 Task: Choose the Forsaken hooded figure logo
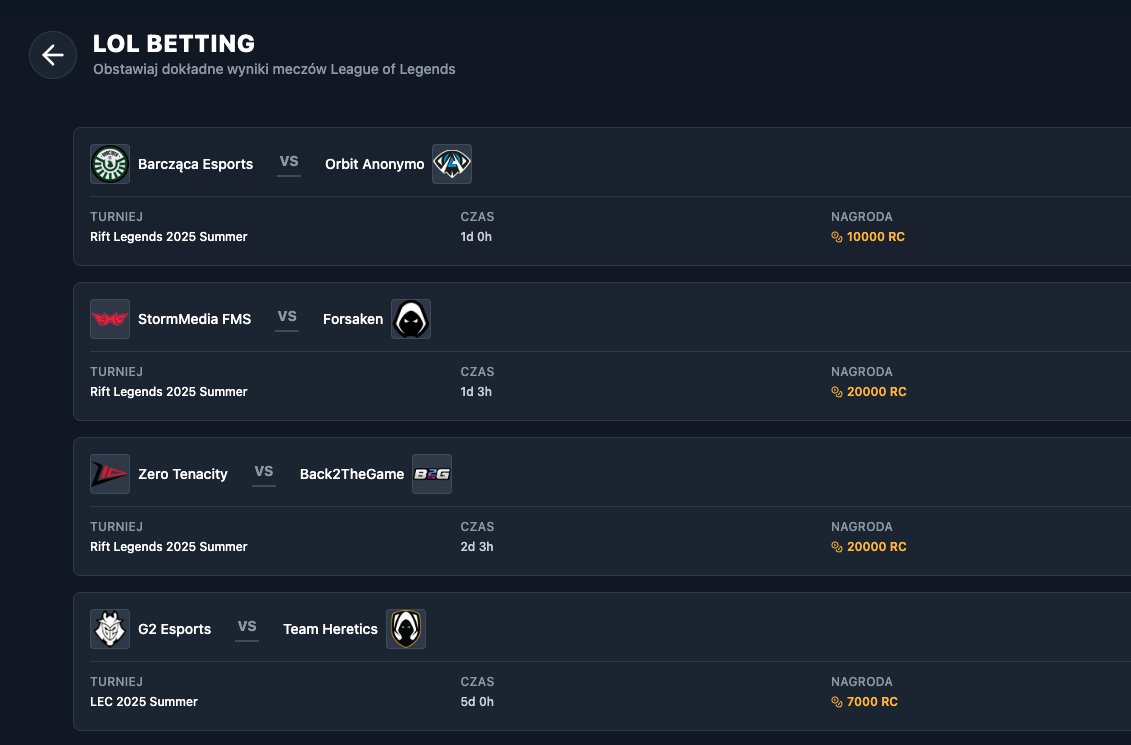pos(410,319)
